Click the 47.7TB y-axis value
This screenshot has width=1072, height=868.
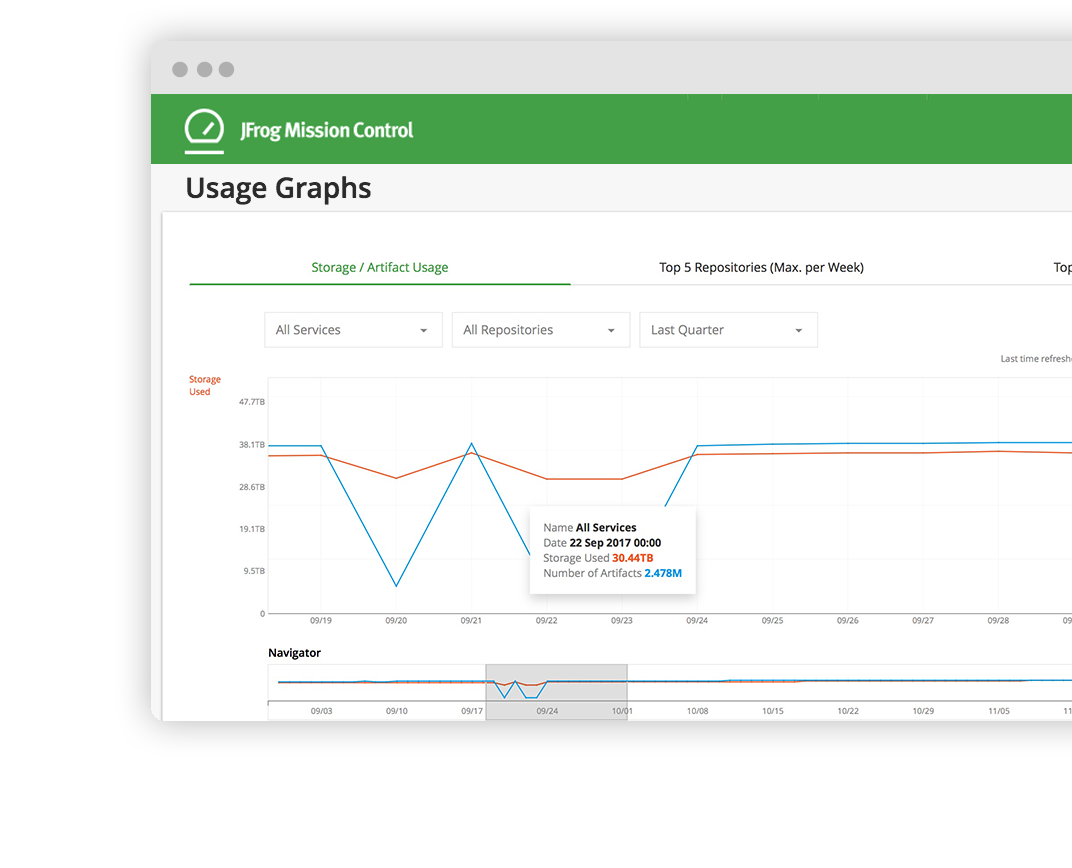coord(252,402)
